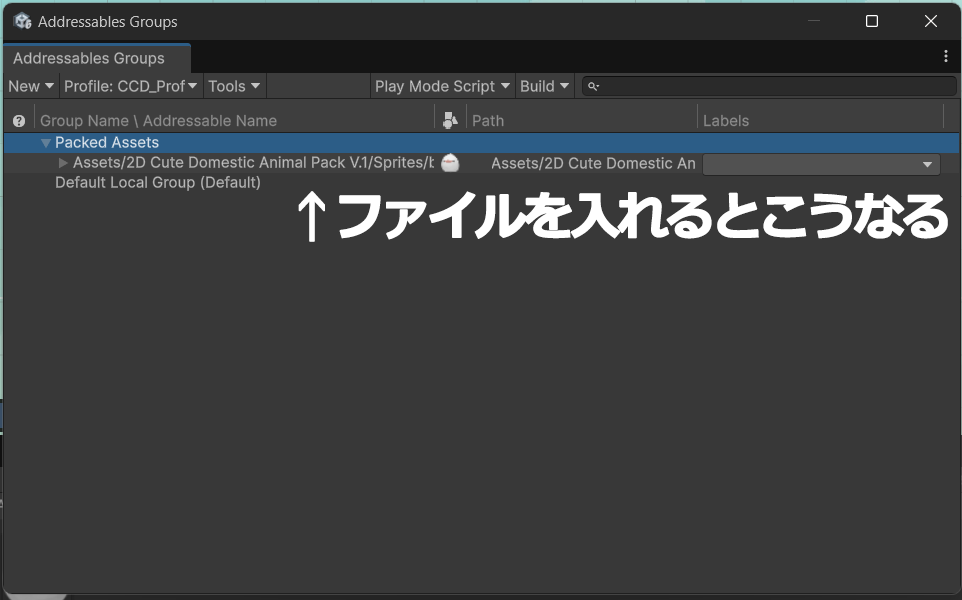Open the window's three-dot options menu
Image resolution: width=962 pixels, height=600 pixels.
click(945, 57)
